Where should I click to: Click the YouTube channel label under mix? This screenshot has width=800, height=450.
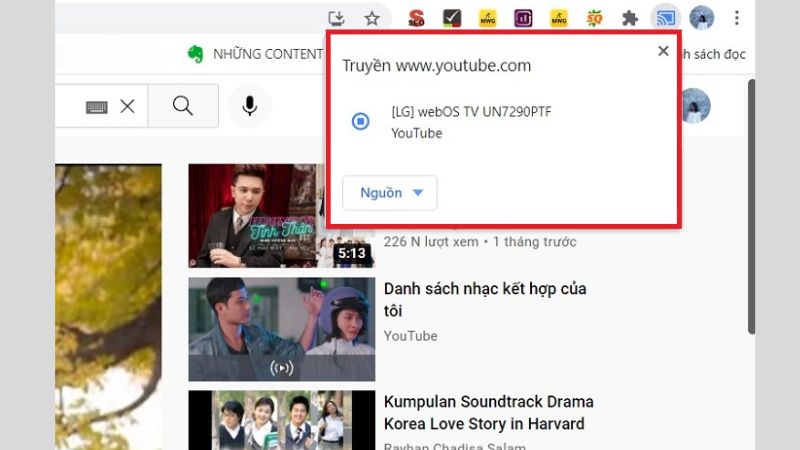point(411,336)
